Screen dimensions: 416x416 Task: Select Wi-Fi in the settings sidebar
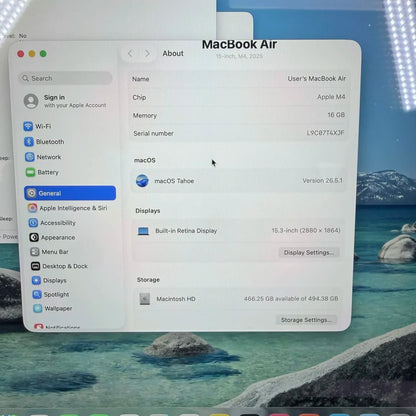43,126
